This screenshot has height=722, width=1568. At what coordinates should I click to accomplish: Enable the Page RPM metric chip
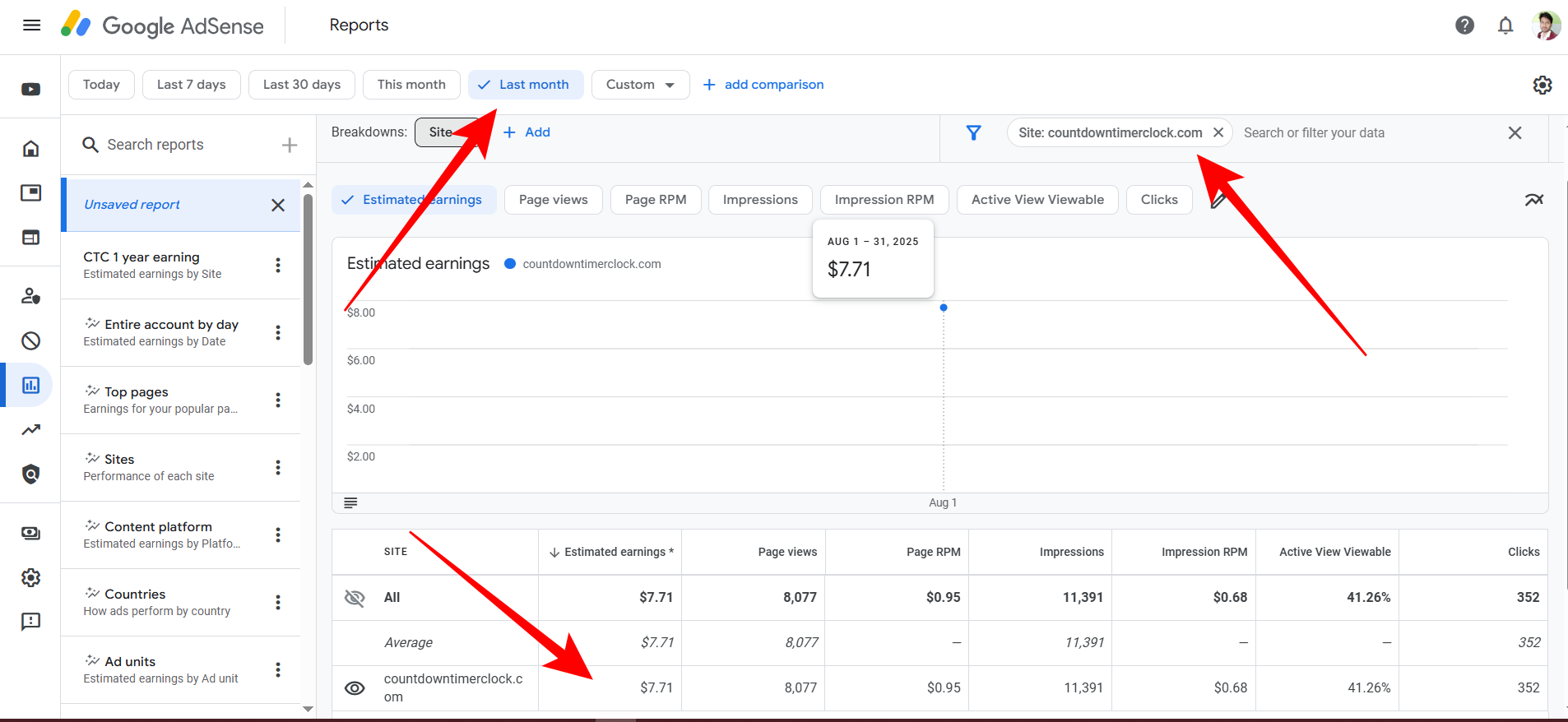coord(656,200)
